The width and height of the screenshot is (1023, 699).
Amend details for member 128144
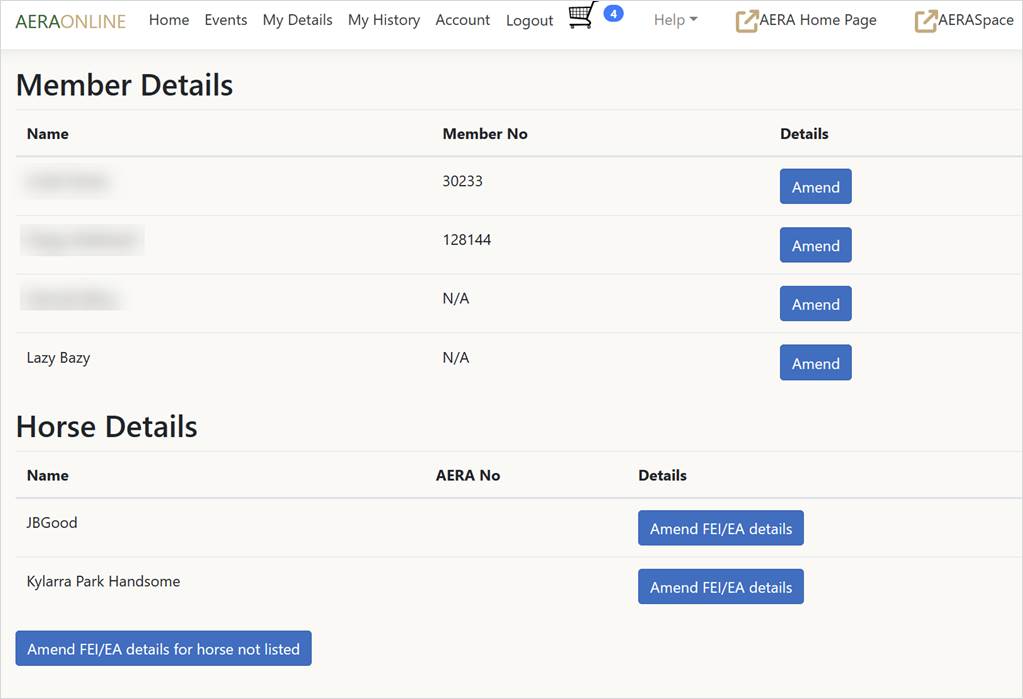point(815,246)
